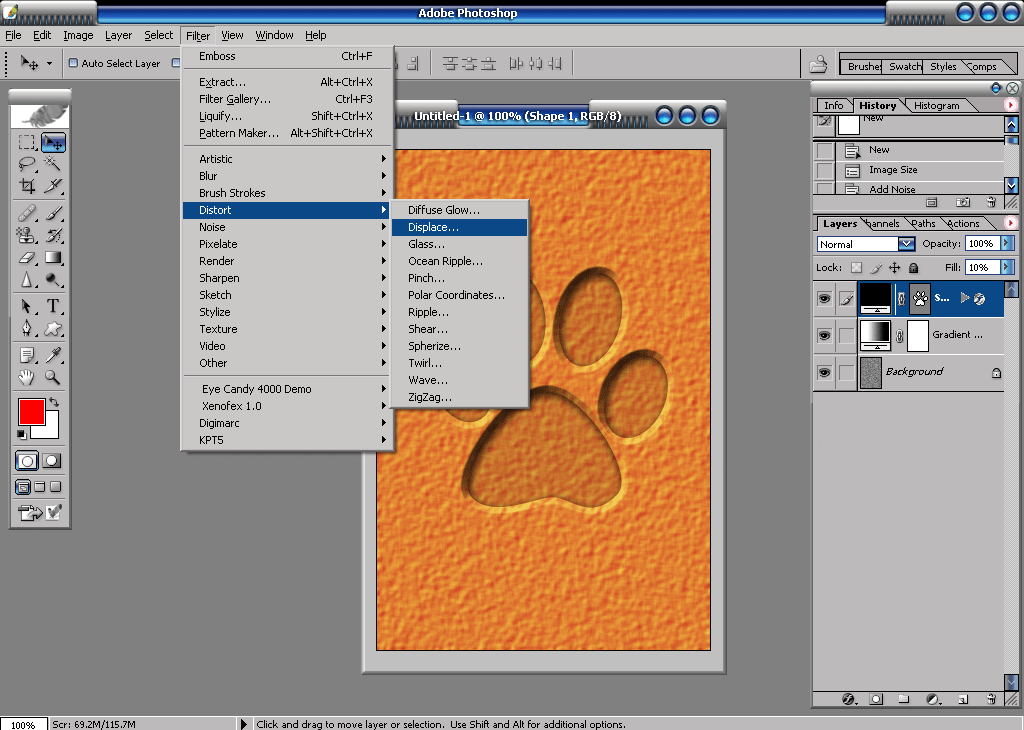The height and width of the screenshot is (730, 1024).
Task: Choose Displace... from Distort submenu
Action: point(460,227)
